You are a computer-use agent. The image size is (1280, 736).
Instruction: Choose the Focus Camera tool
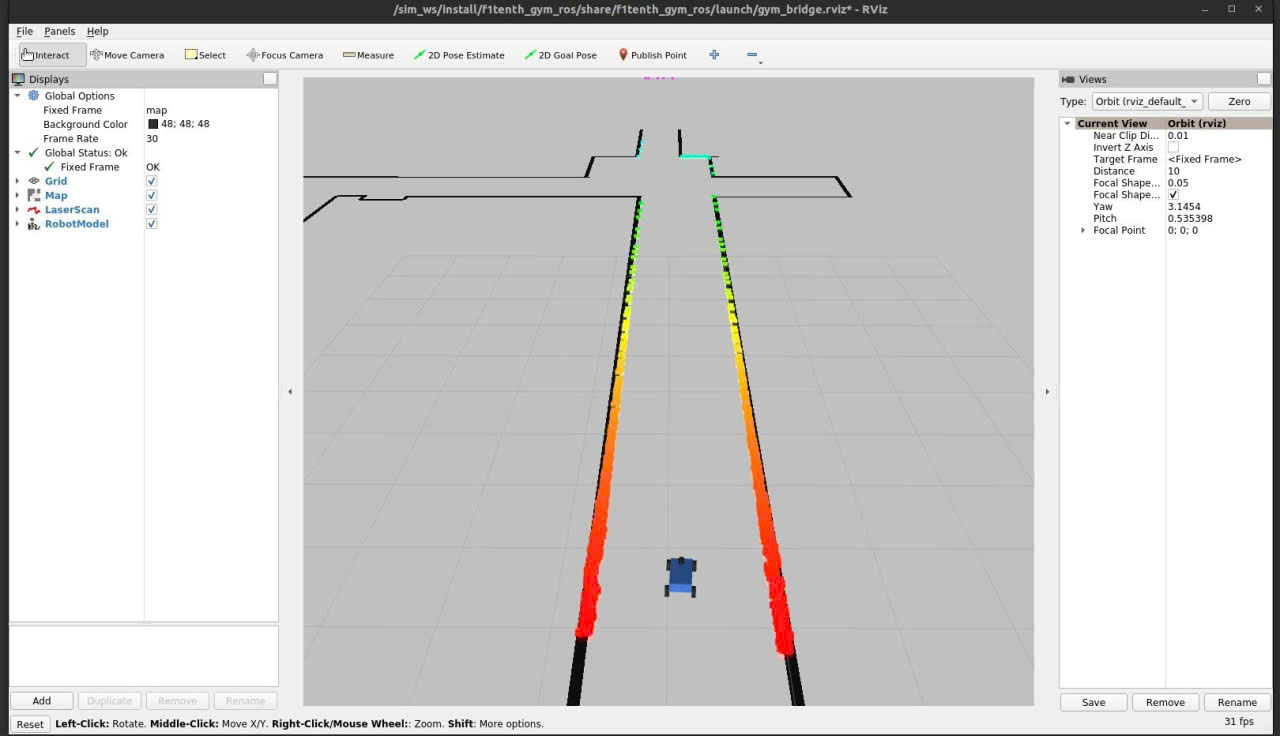click(284, 55)
